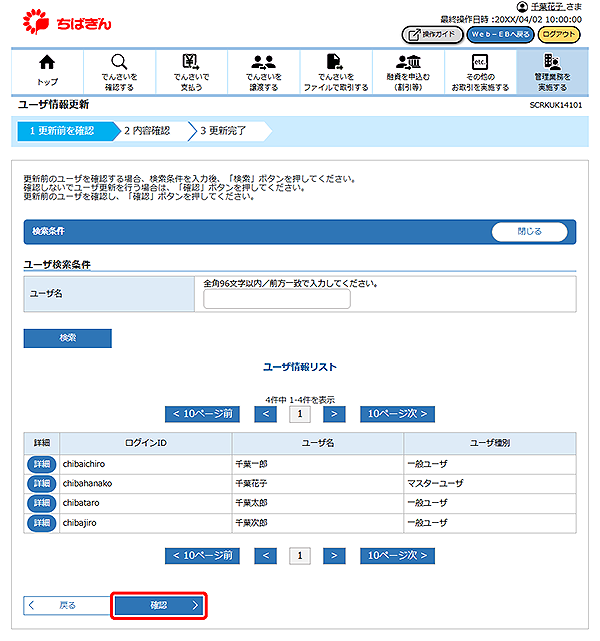Screen dimensions: 600x641
Task: Log out with the ログアウト button
Action: click(x=558, y=35)
